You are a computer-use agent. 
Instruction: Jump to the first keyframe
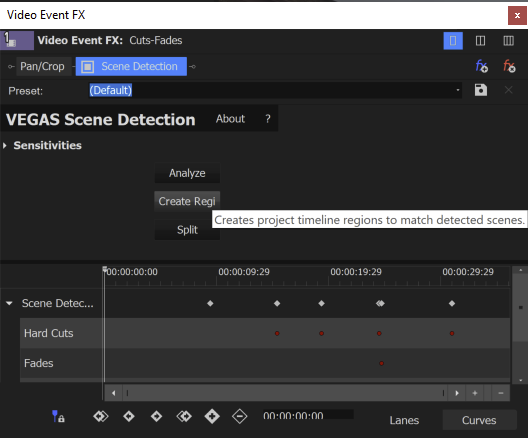pos(101,416)
